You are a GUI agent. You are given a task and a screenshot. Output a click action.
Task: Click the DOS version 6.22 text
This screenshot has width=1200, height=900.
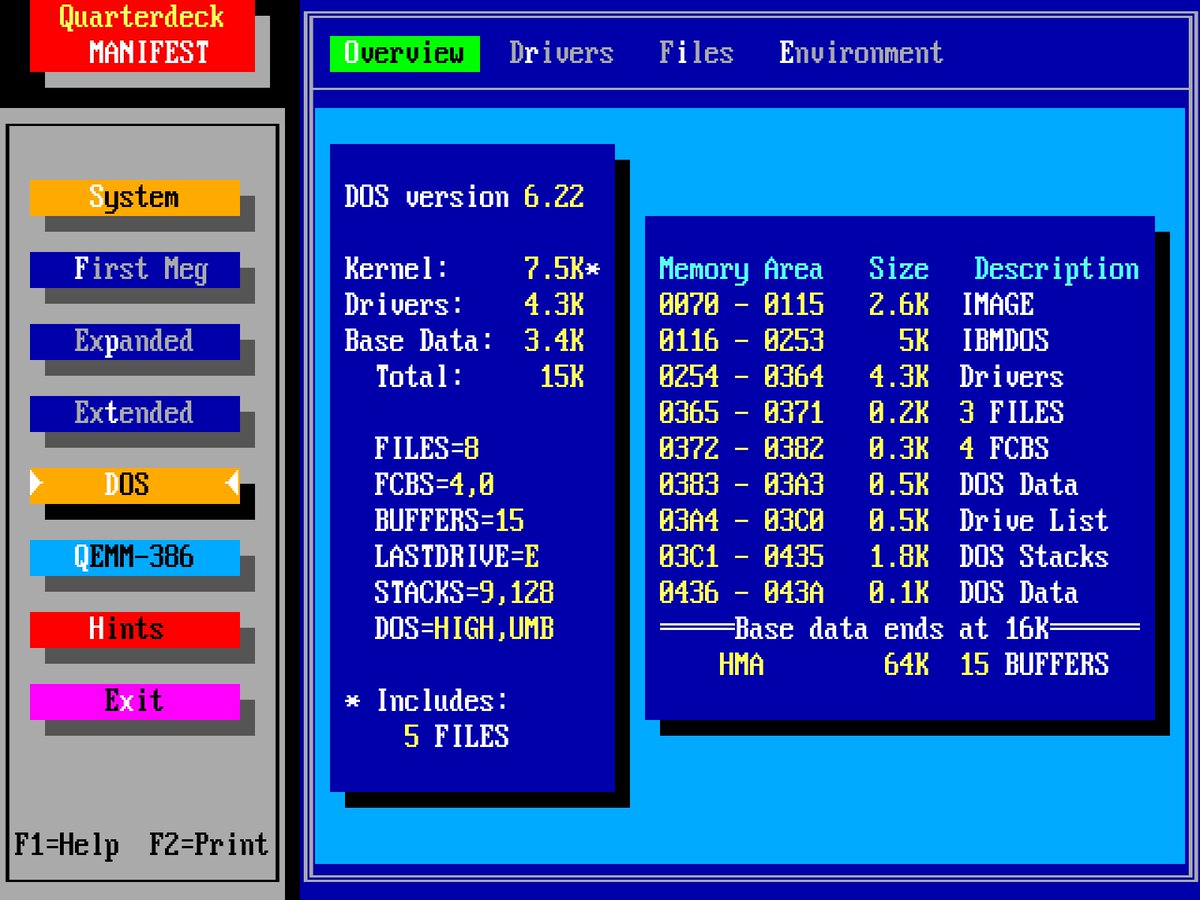(464, 197)
